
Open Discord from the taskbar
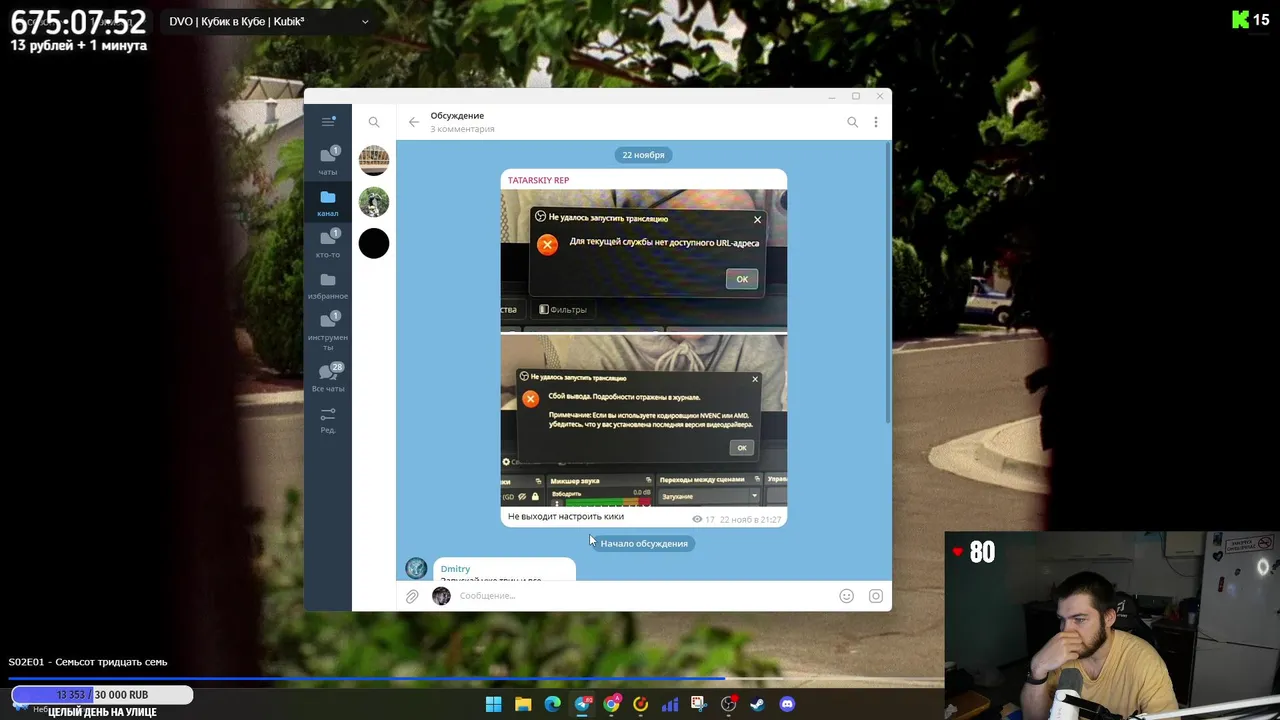787,704
